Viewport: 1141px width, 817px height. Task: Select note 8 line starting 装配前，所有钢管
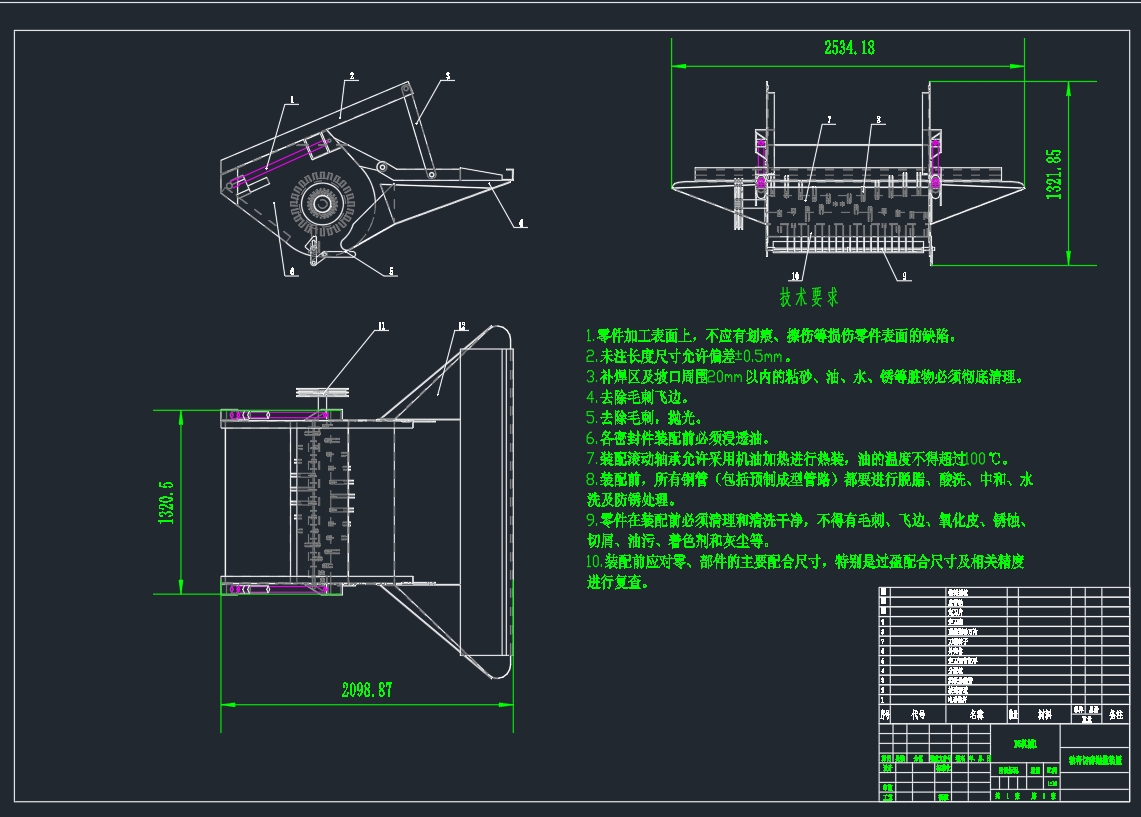click(809, 479)
